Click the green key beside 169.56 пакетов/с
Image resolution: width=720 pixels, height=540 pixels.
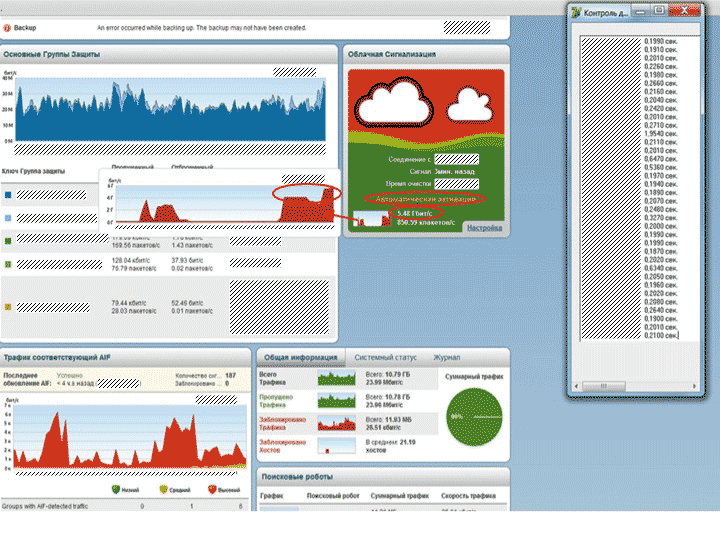8,241
